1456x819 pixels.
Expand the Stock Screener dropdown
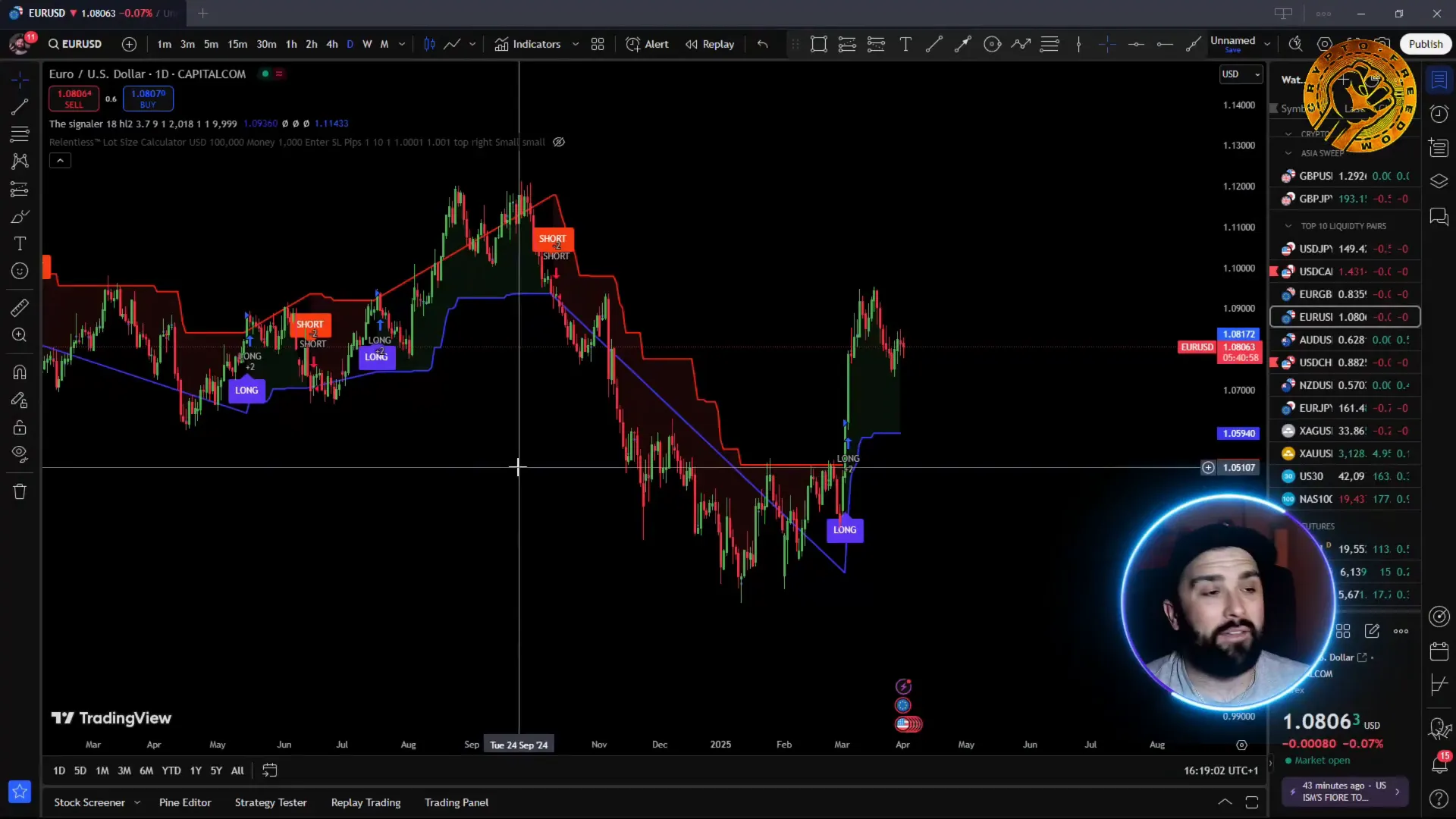[x=137, y=802]
